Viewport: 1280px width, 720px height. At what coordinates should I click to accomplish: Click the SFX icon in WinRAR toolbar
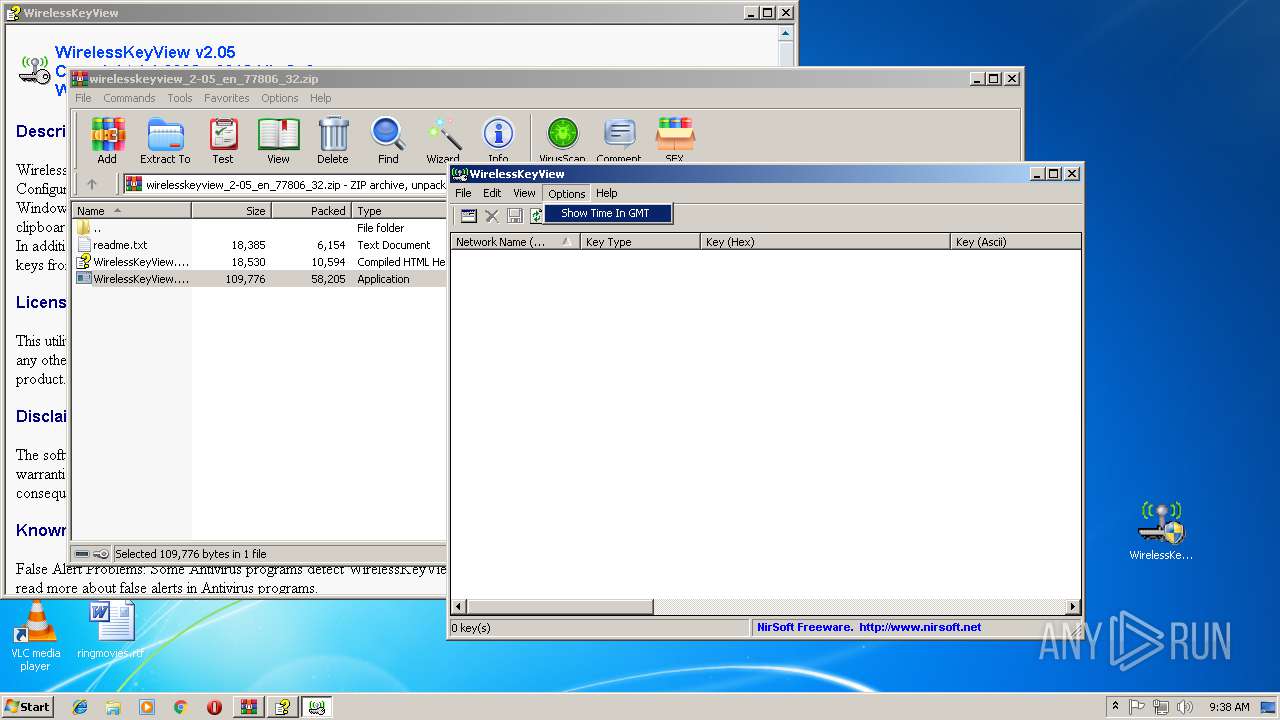pyautogui.click(x=675, y=140)
